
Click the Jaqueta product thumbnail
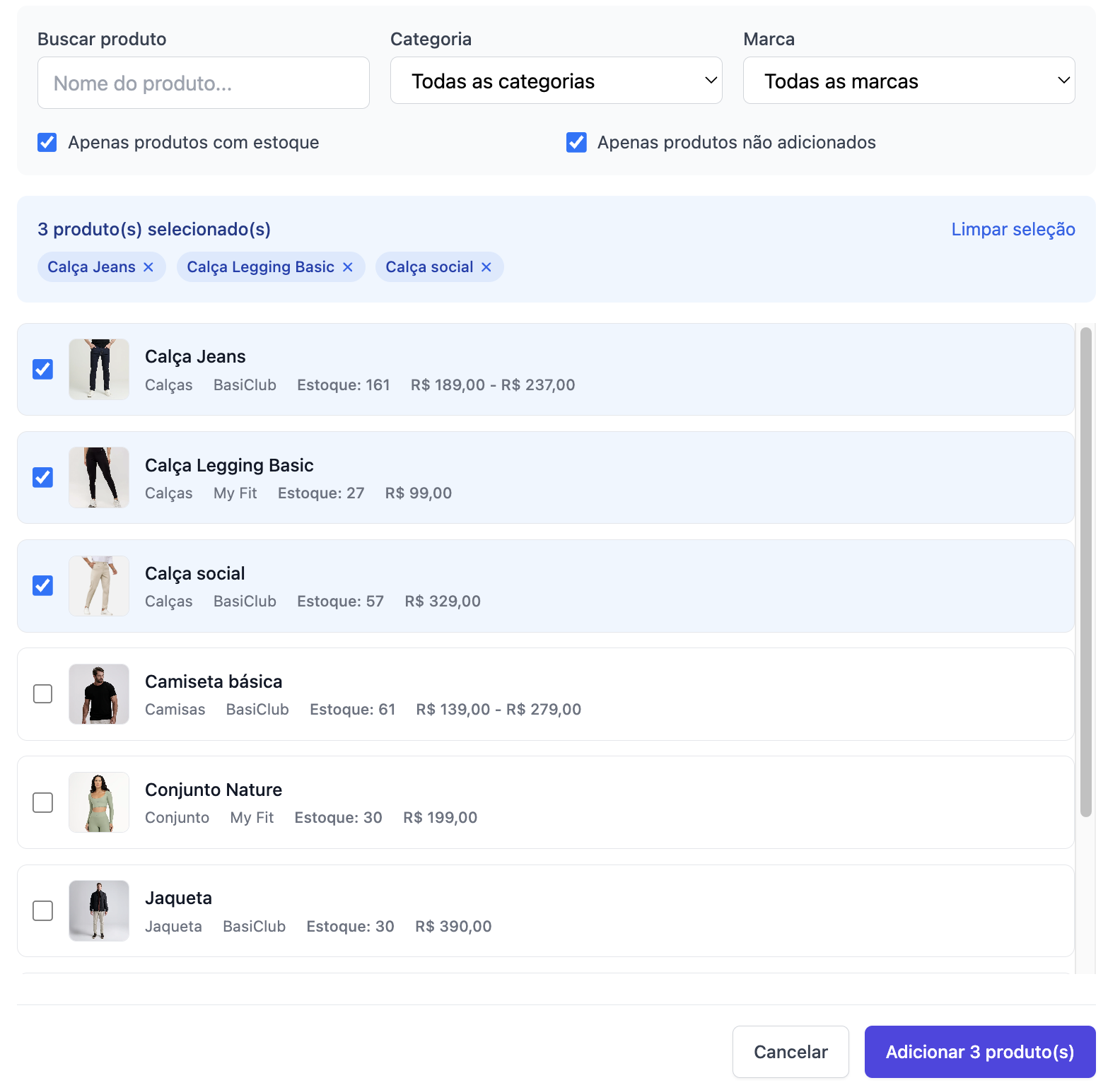pos(99,910)
